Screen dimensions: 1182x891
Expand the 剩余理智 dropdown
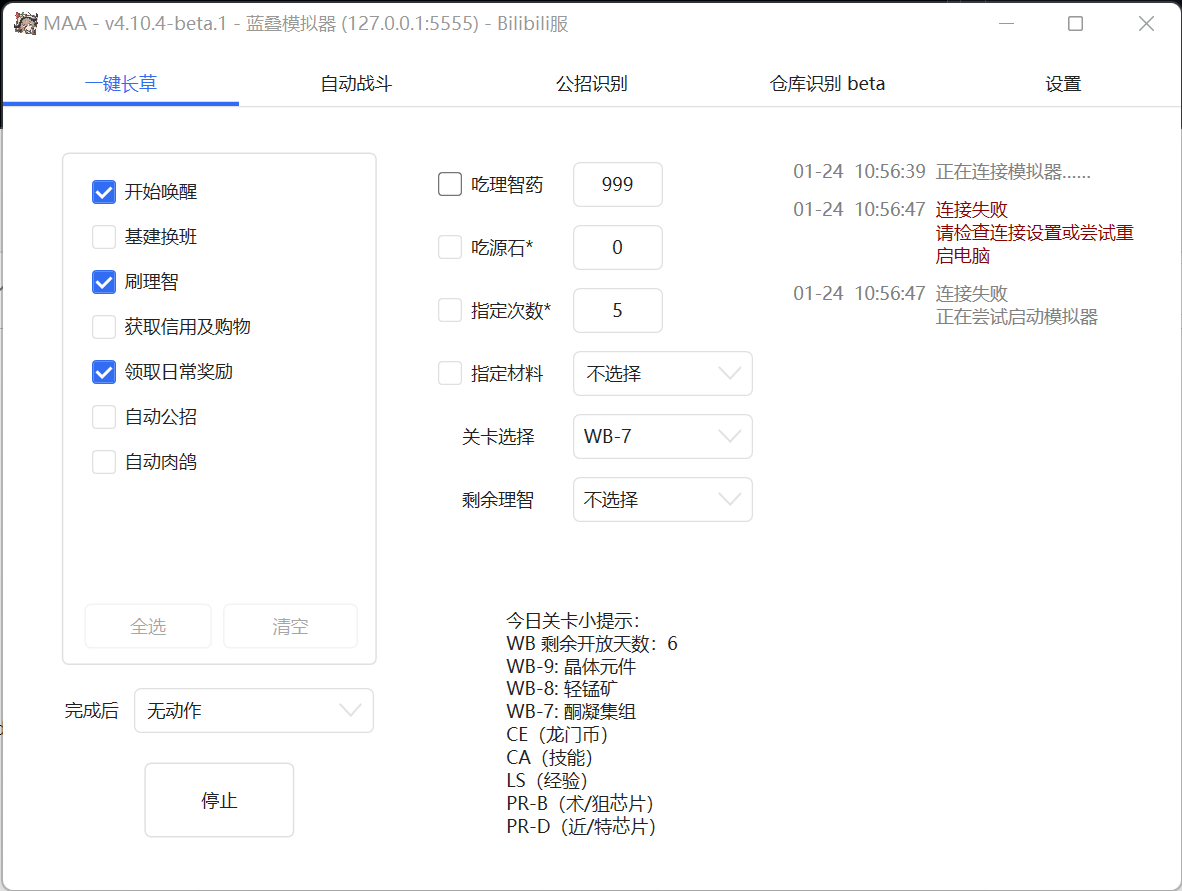tap(662, 499)
